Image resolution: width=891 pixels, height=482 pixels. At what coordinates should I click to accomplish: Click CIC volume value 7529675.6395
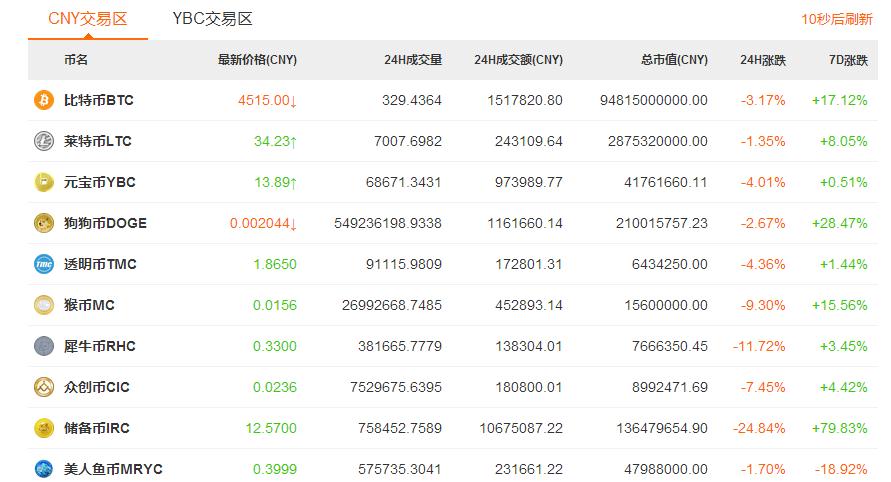[396, 387]
